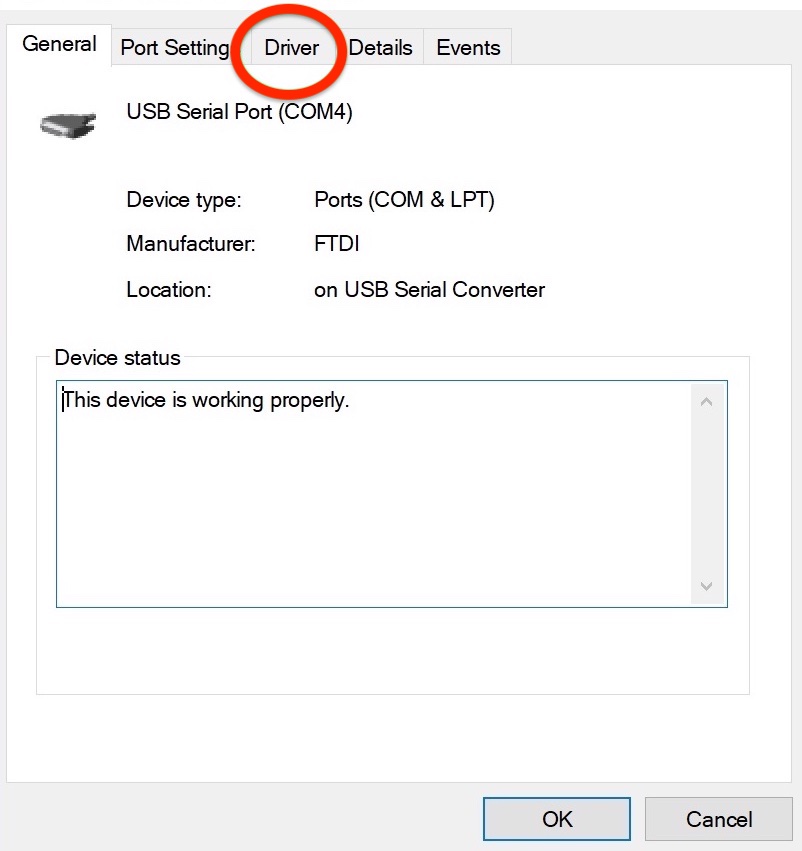Click the USB Serial Port (COM4) title
This screenshot has width=802, height=851.
(239, 112)
